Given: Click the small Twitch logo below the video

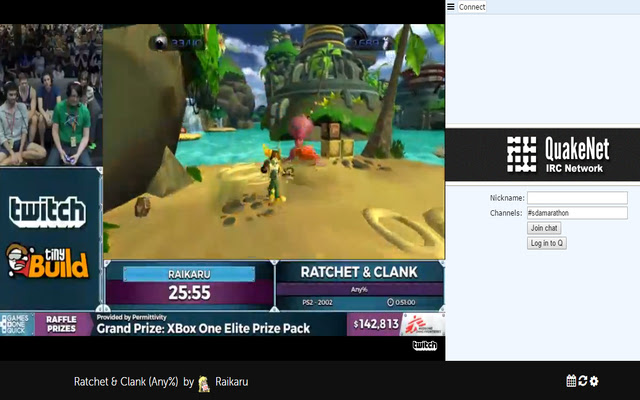Looking at the screenshot, I should click(x=424, y=345).
